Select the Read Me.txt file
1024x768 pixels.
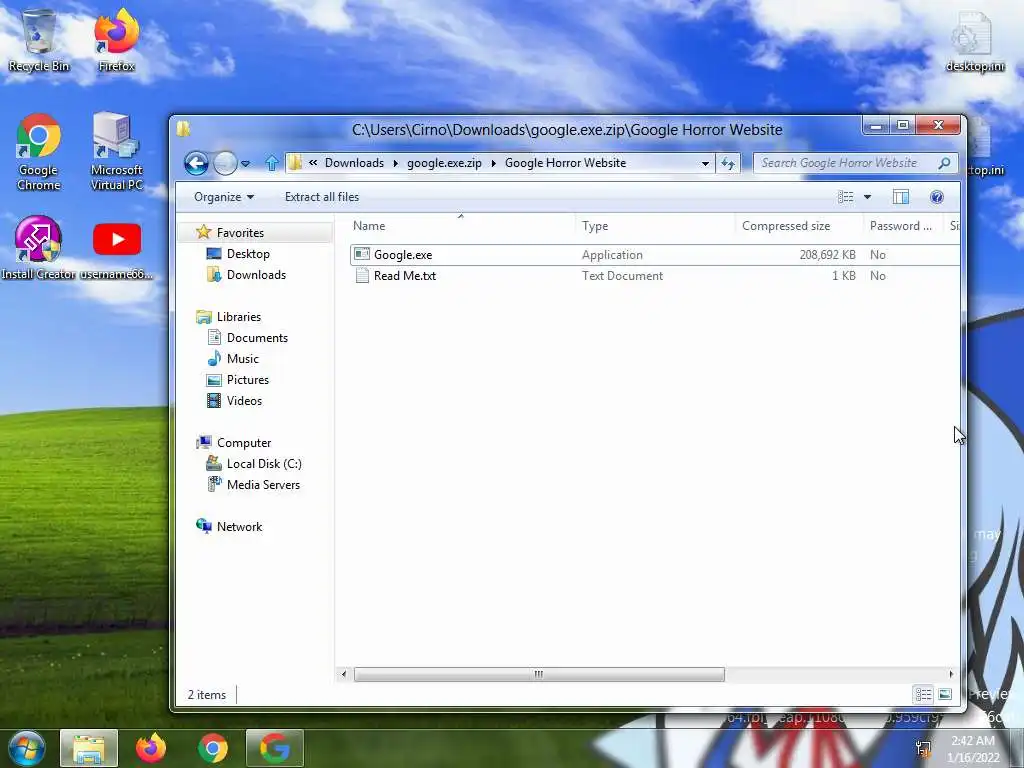405,276
